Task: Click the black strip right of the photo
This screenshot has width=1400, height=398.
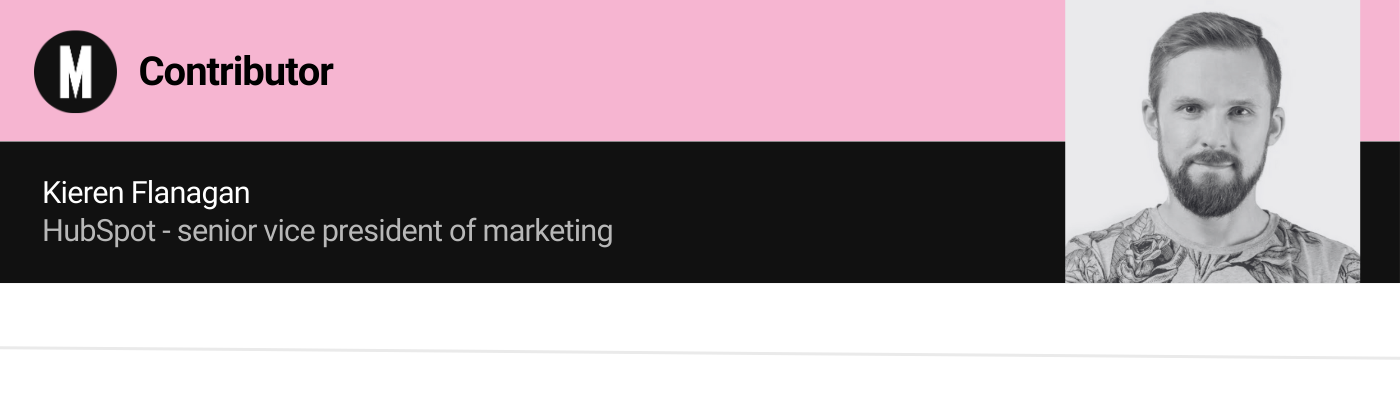Action: point(1380,212)
